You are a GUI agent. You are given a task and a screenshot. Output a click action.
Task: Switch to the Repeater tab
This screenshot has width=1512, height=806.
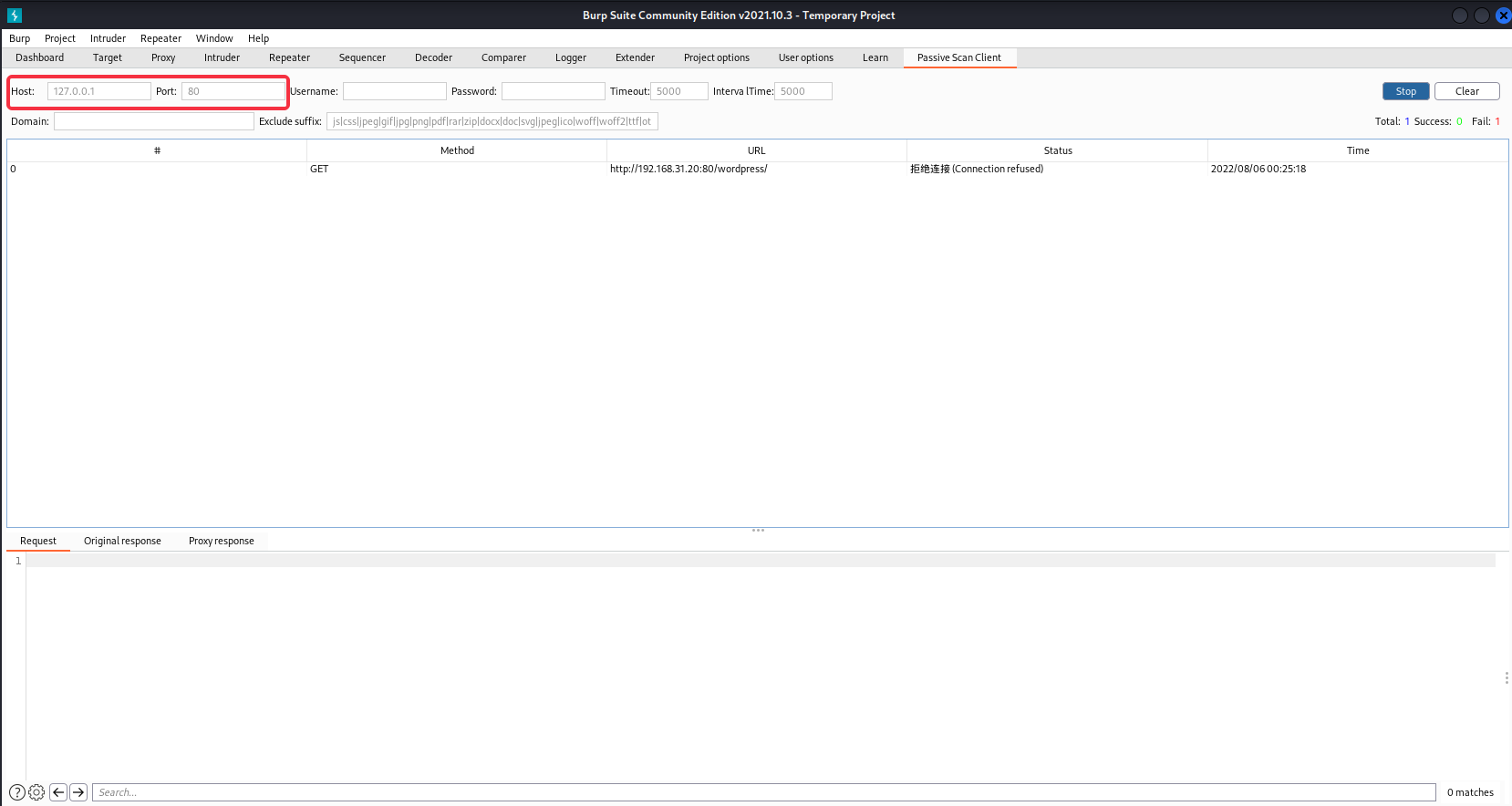tap(289, 57)
